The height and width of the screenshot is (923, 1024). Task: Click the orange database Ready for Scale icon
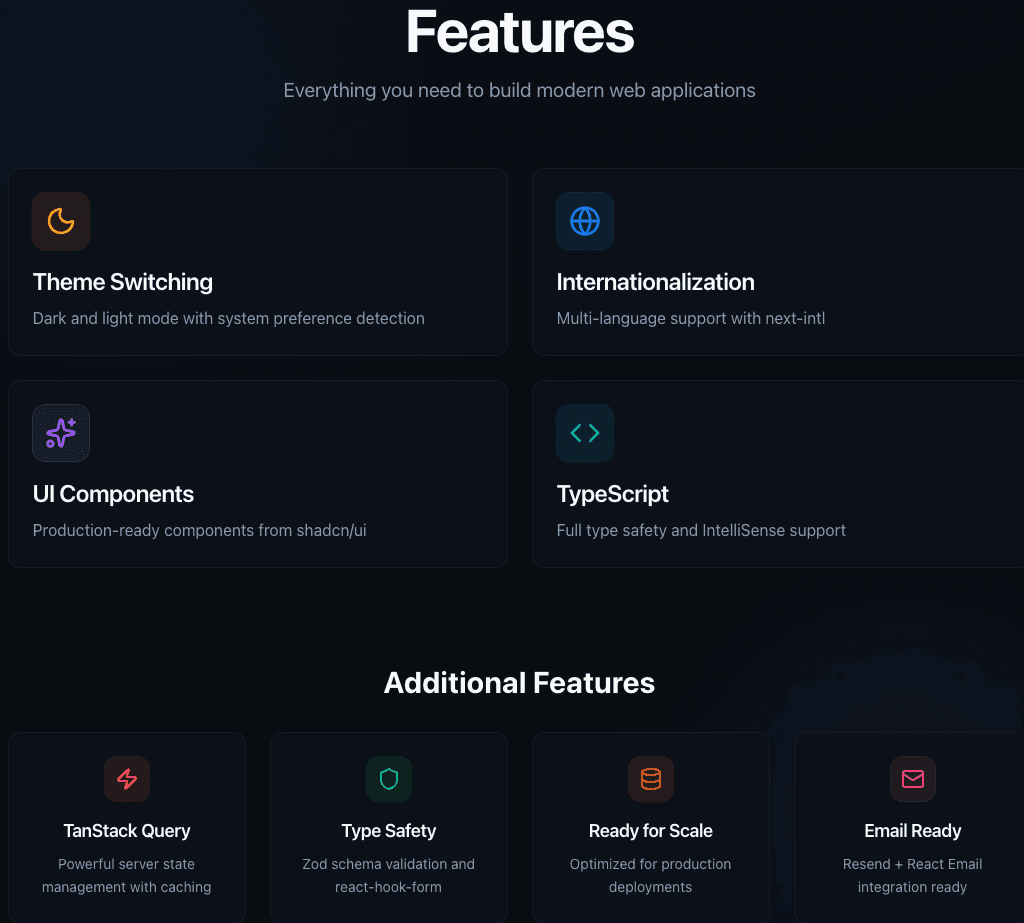click(651, 779)
